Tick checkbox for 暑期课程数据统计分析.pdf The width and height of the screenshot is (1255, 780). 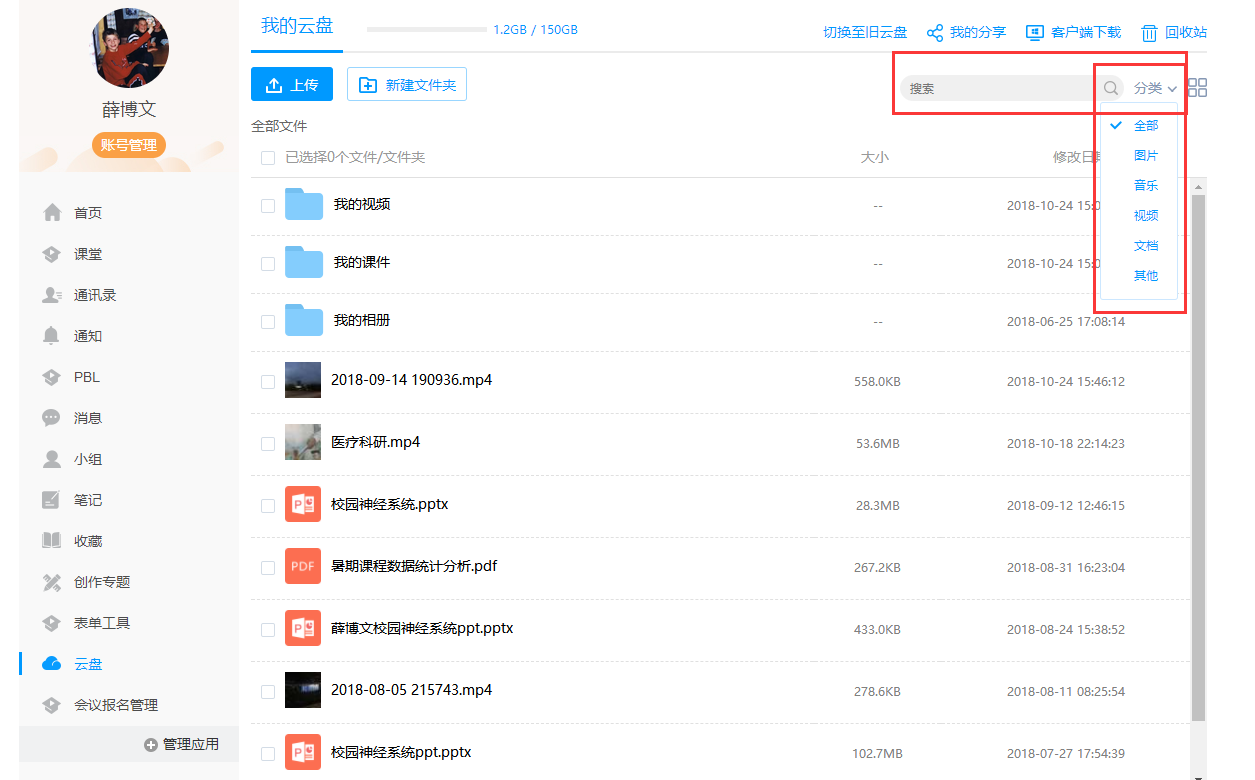tap(268, 567)
